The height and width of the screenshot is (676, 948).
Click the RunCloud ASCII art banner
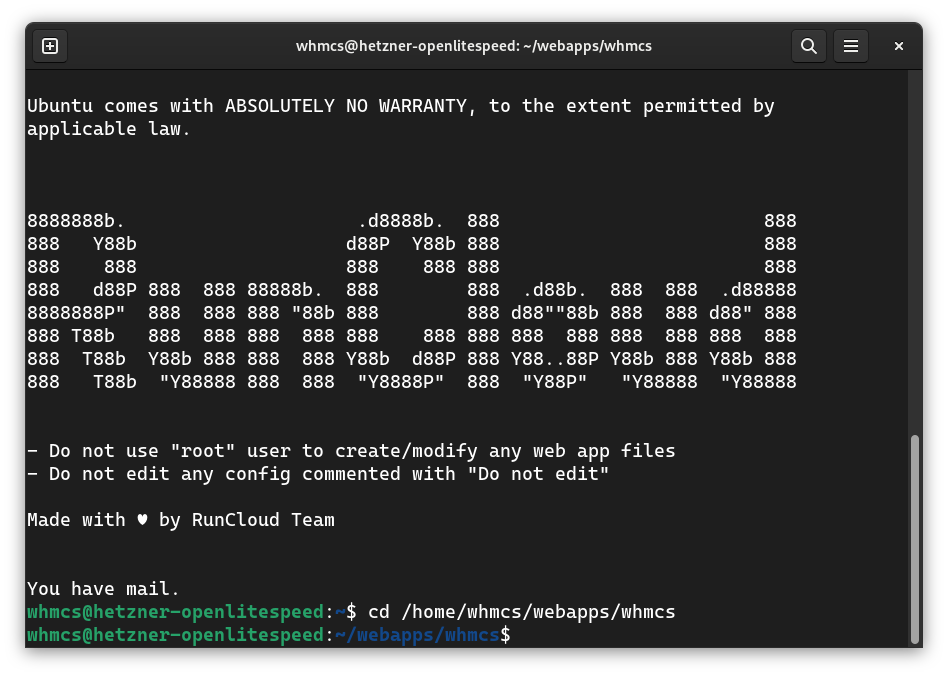tap(412, 301)
